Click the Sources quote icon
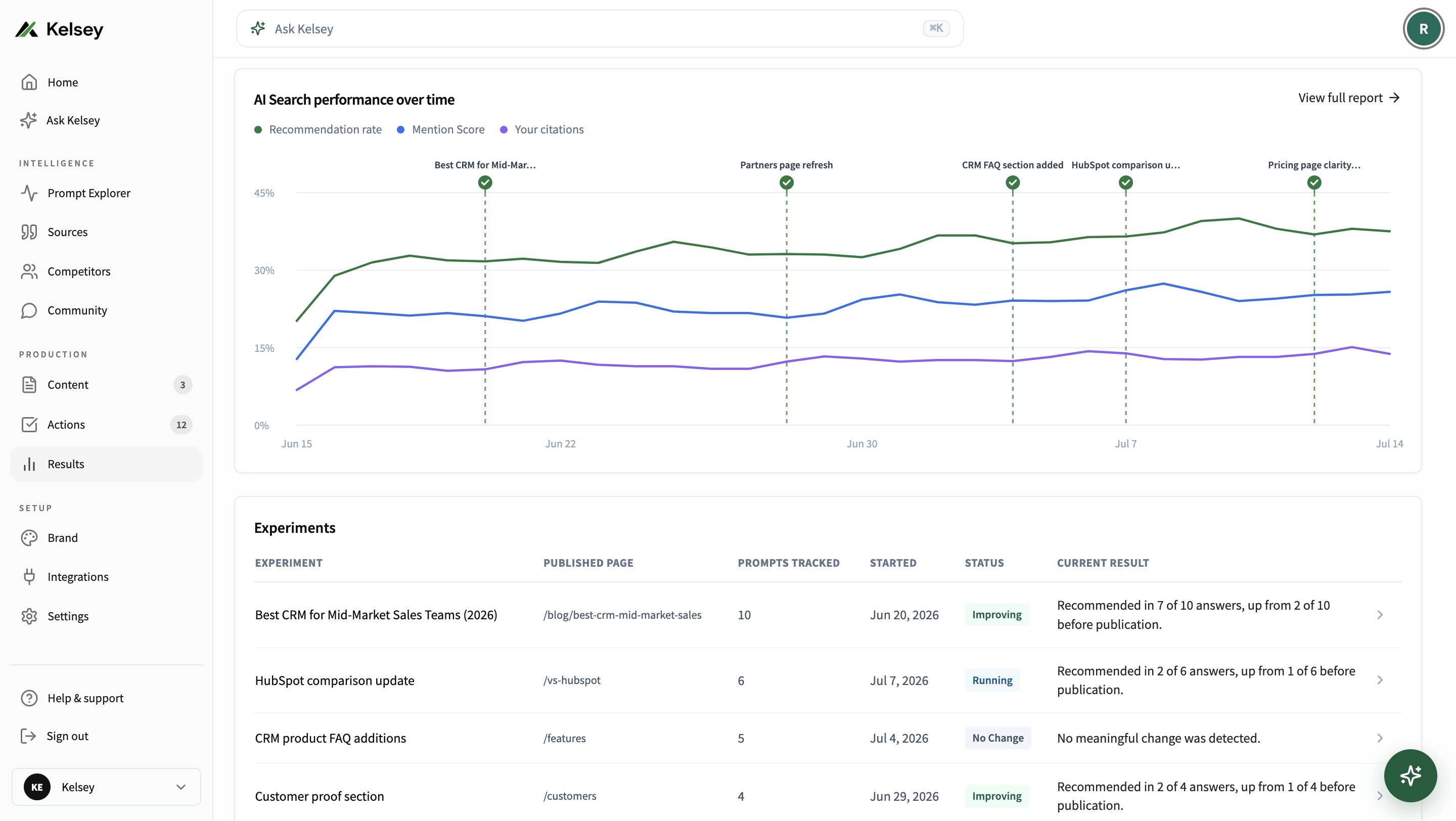Image resolution: width=1456 pixels, height=821 pixels. pyautogui.click(x=29, y=232)
